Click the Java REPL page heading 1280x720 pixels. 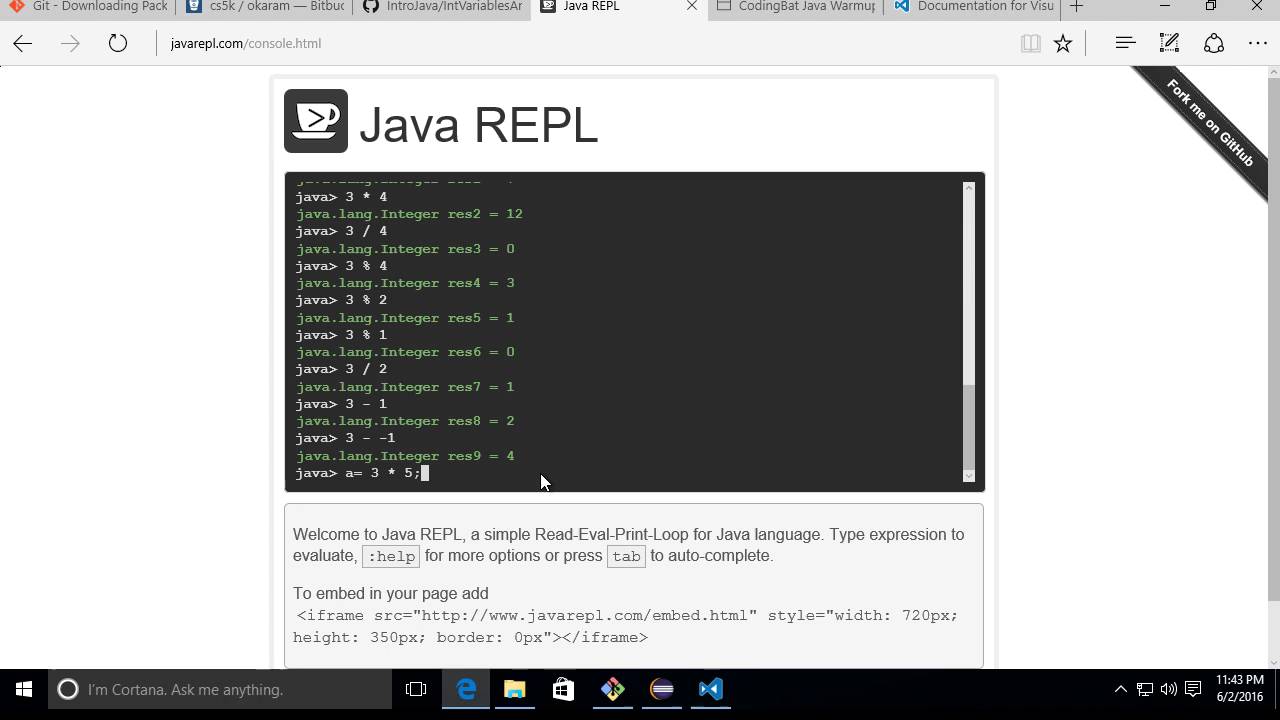pos(478,125)
